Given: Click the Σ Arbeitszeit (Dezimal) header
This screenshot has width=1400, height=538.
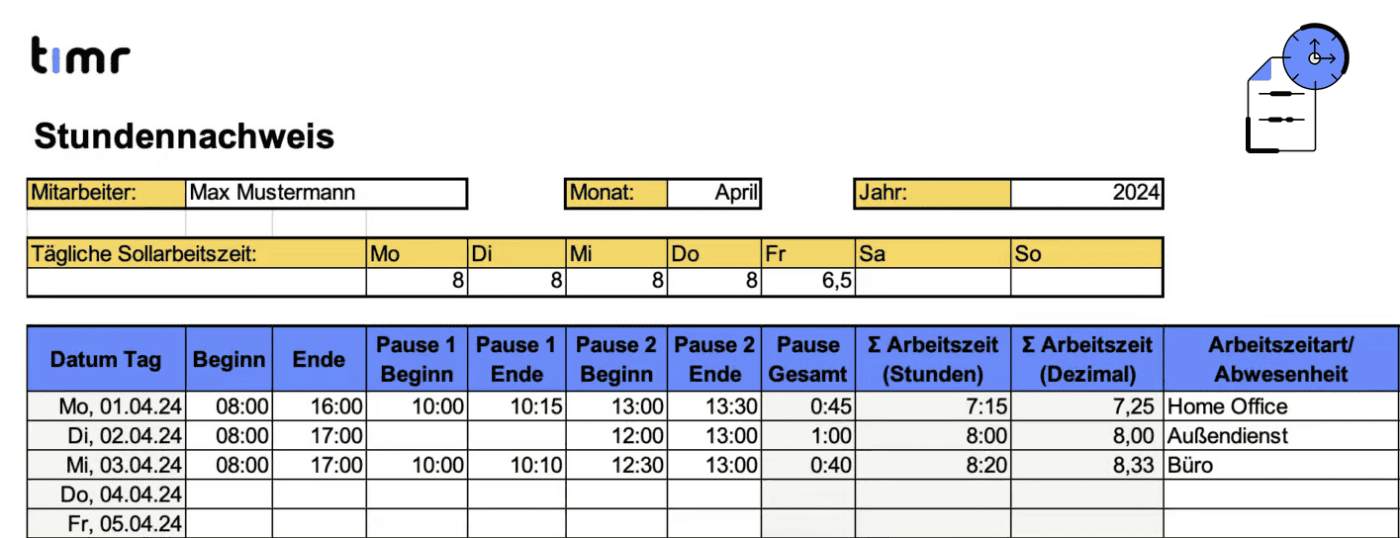Looking at the screenshot, I should 1087,360.
